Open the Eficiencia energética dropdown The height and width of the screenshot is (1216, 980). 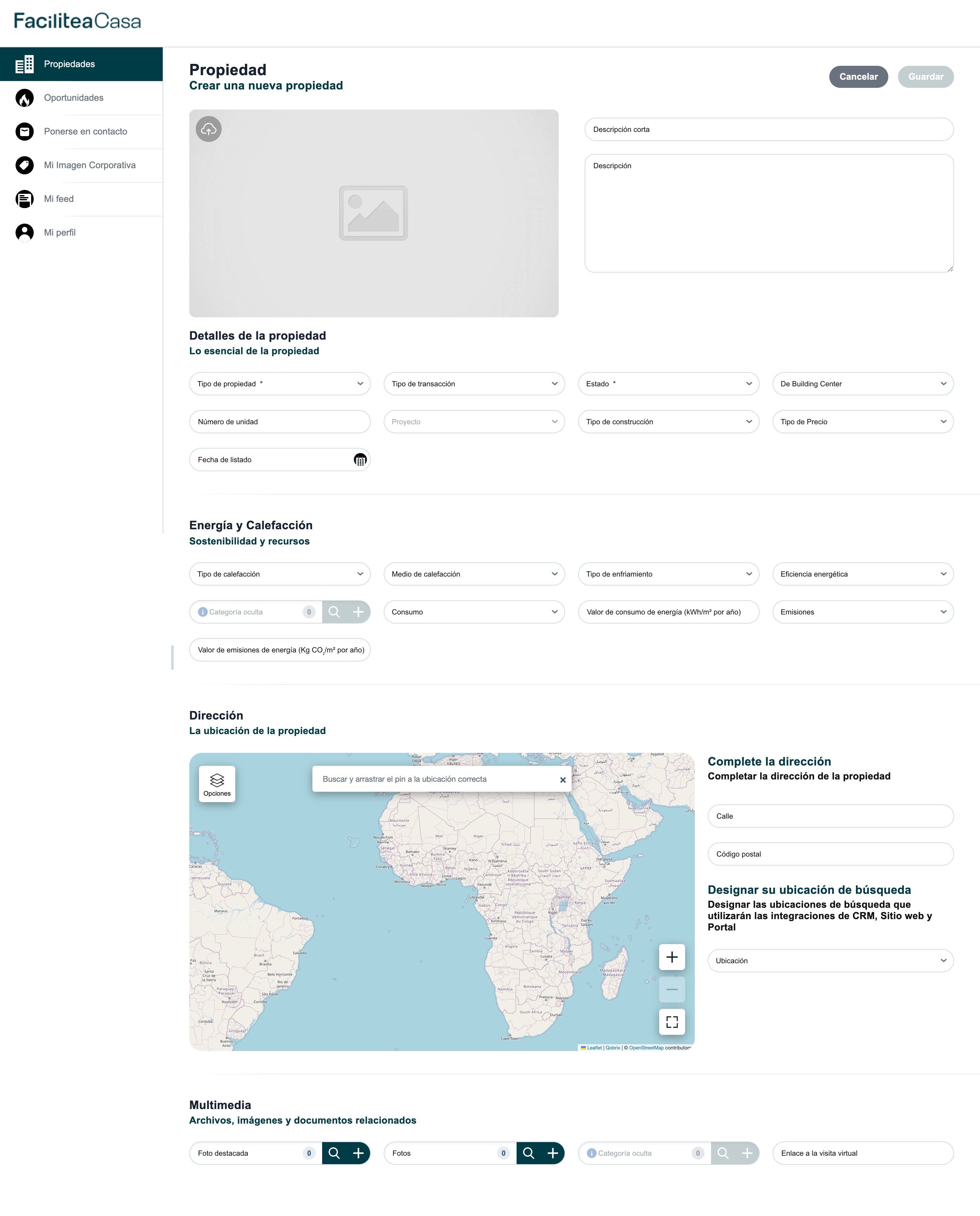[862, 574]
